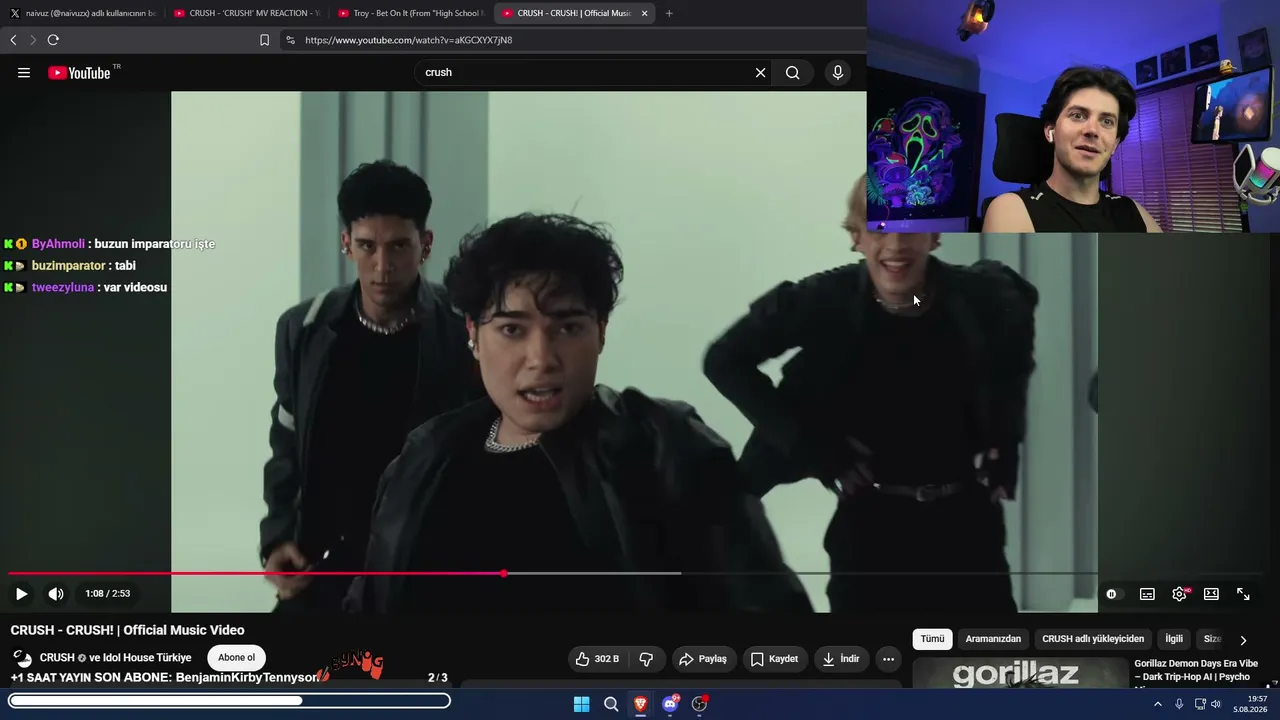Like the video (302 B)

click(x=596, y=659)
